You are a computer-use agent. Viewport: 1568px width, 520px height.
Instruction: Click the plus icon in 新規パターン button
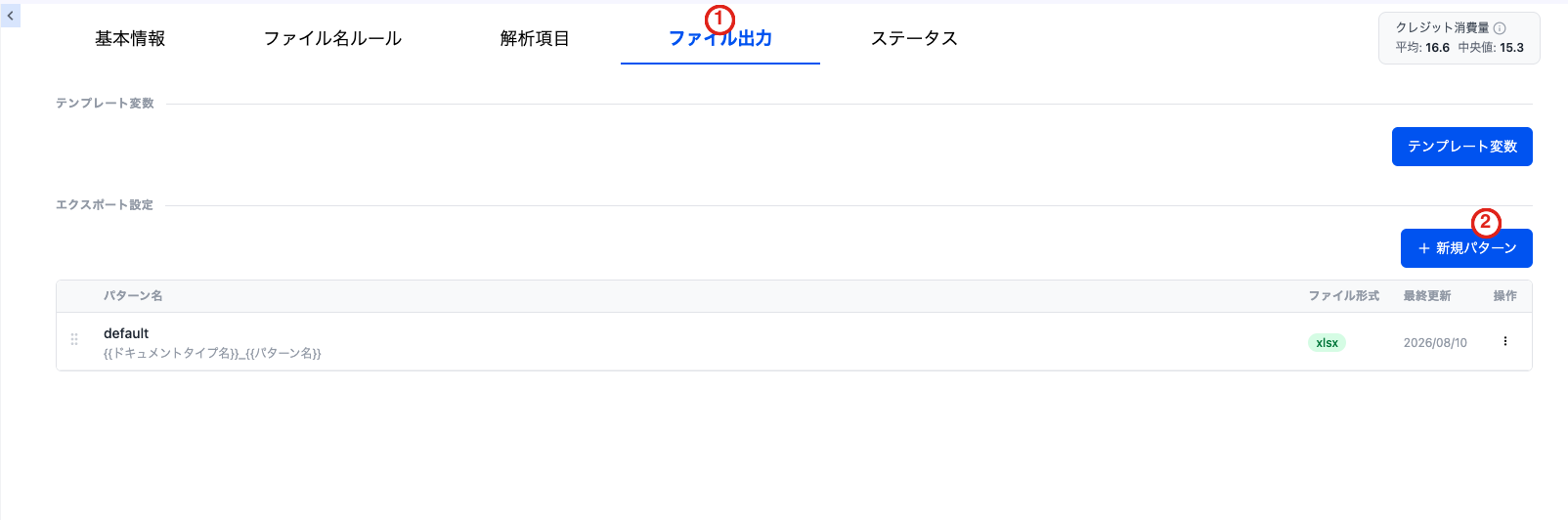(1424, 248)
